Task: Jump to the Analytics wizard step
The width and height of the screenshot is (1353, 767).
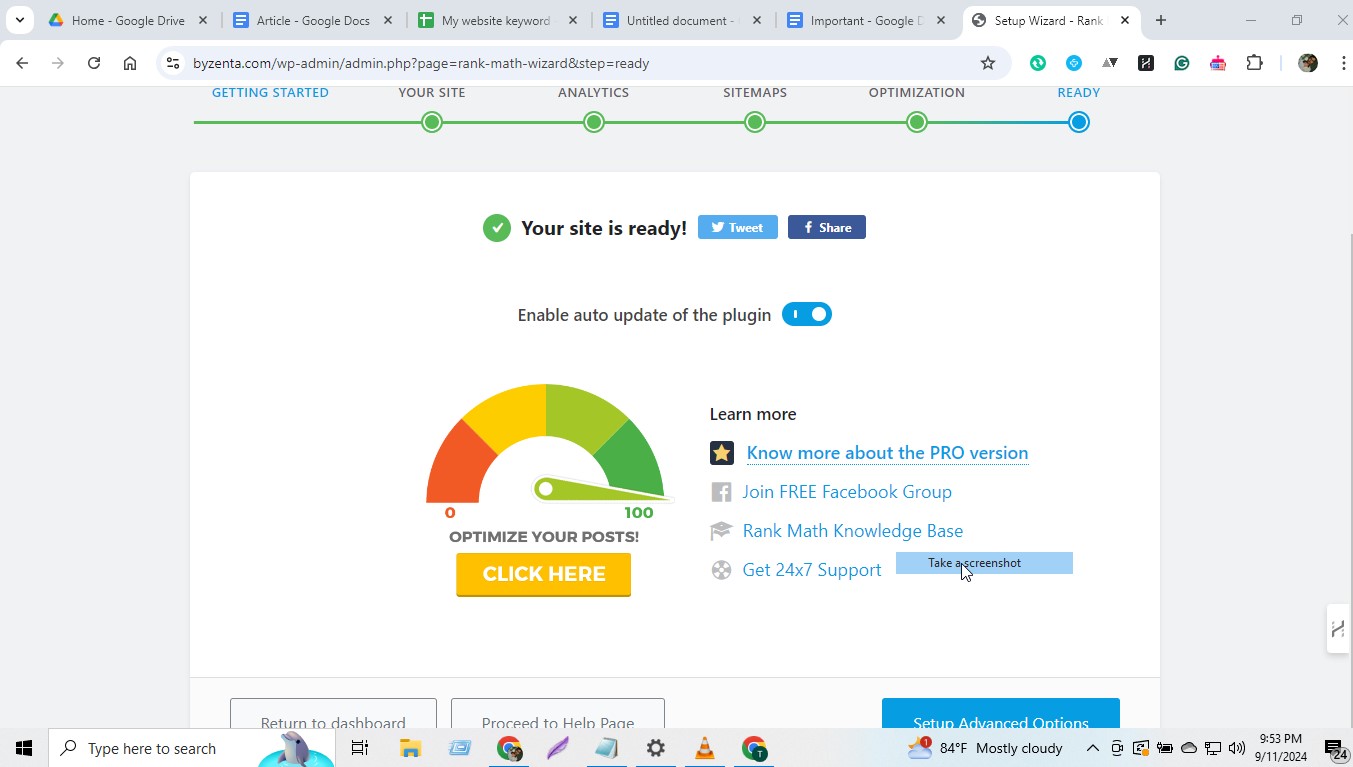Action: [x=594, y=122]
